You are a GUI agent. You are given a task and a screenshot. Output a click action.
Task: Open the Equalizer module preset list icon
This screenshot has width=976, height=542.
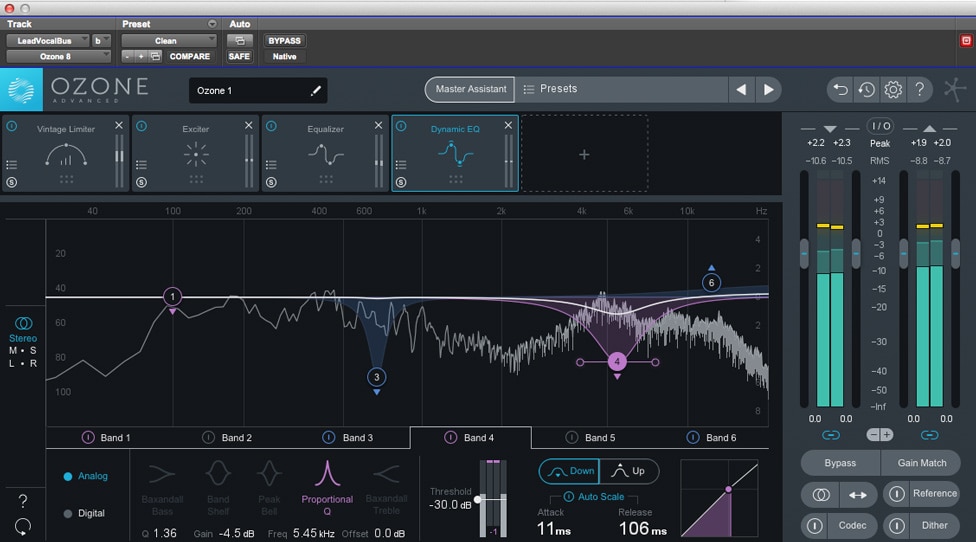point(271,165)
